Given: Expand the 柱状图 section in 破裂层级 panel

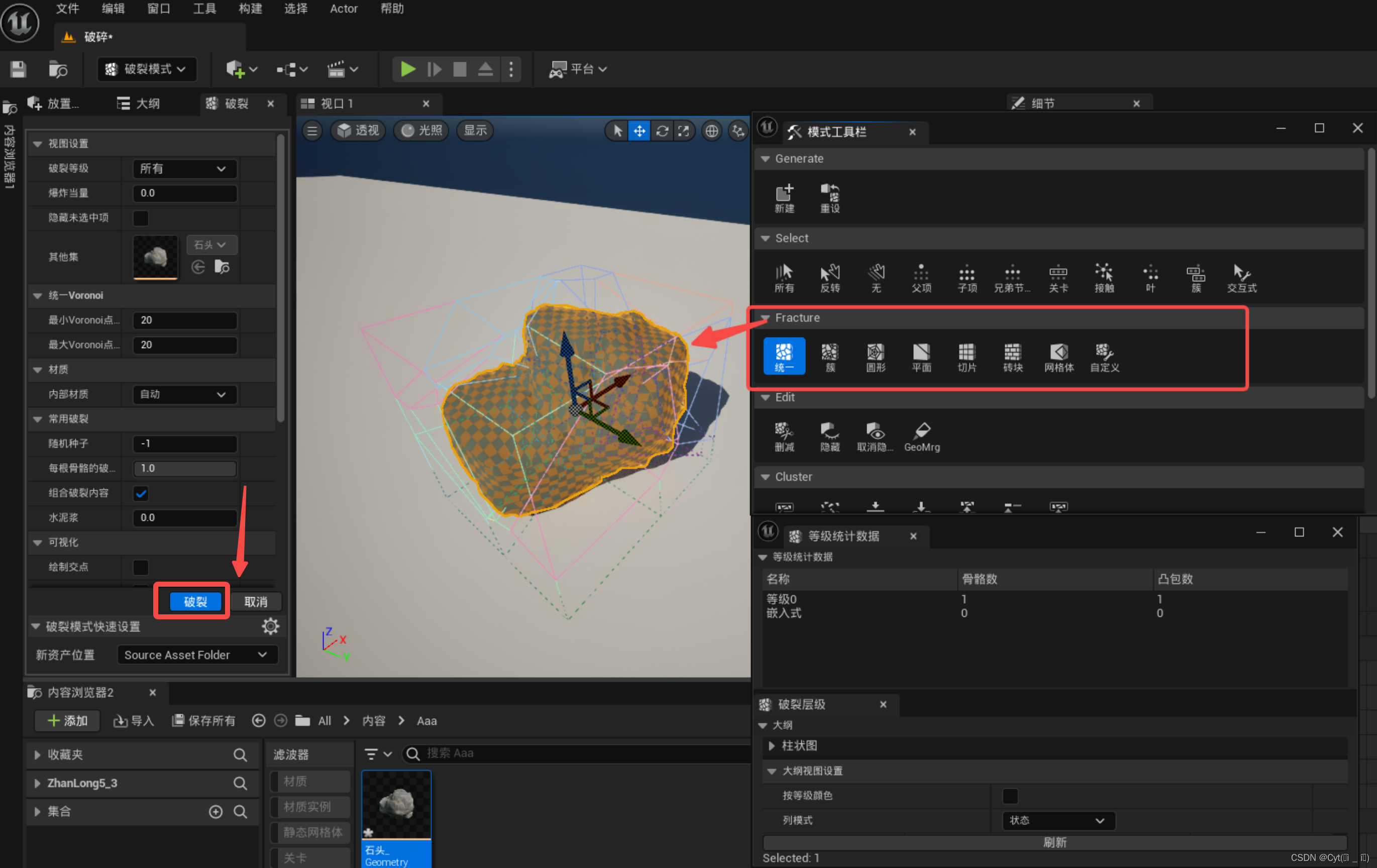Looking at the screenshot, I should tap(772, 745).
